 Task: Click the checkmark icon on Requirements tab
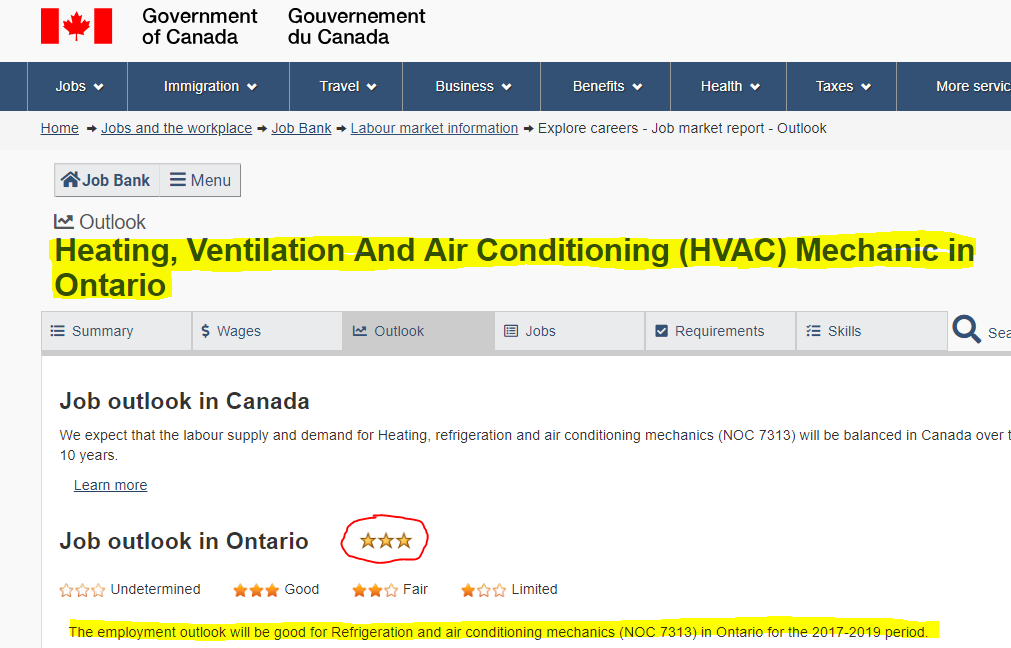click(x=661, y=331)
